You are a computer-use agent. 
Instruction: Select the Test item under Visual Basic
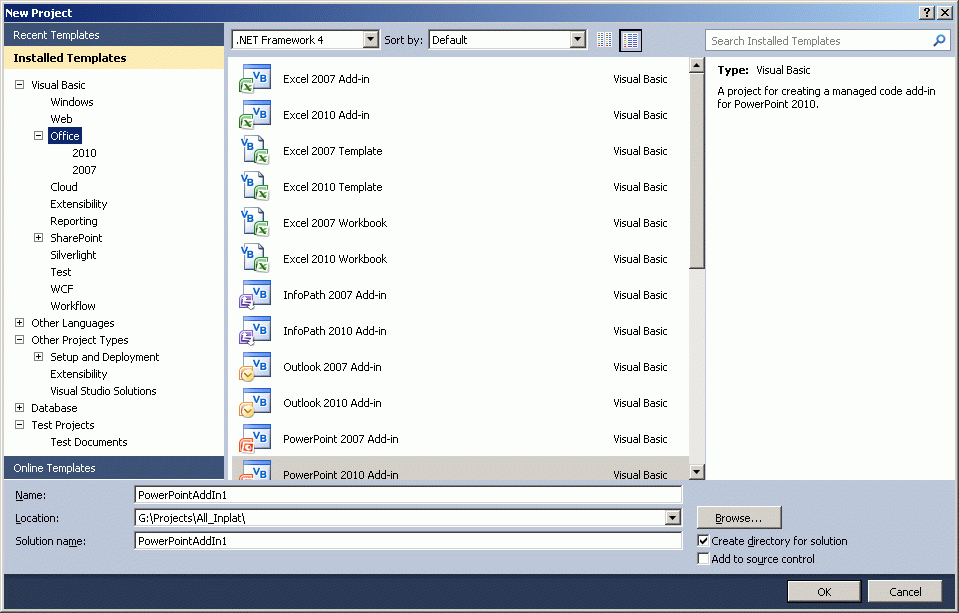(x=61, y=272)
